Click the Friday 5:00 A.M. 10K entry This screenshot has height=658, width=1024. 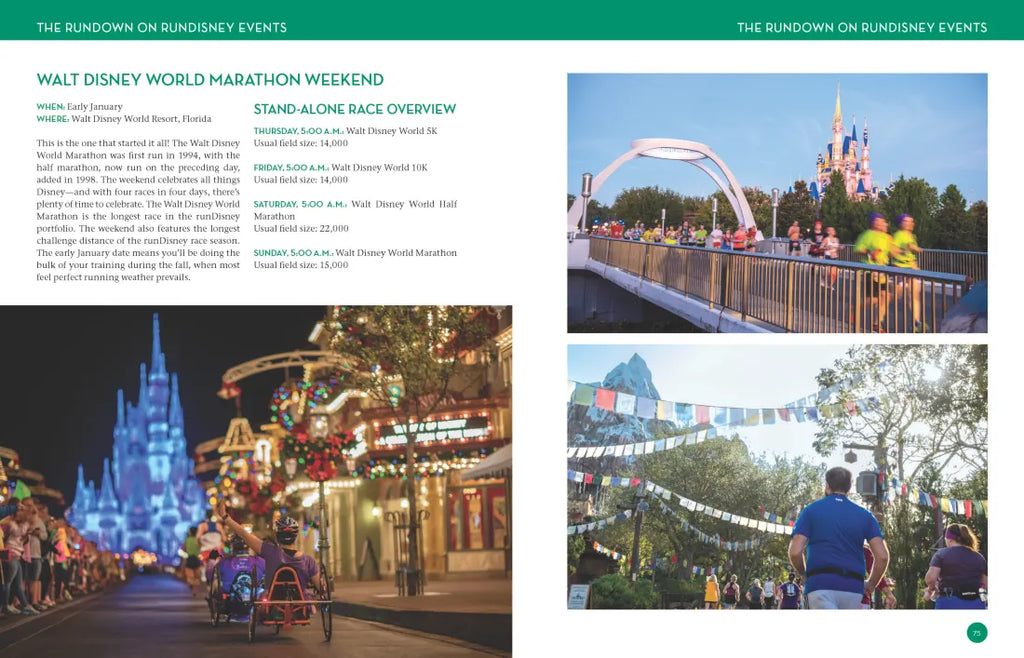[340, 168]
